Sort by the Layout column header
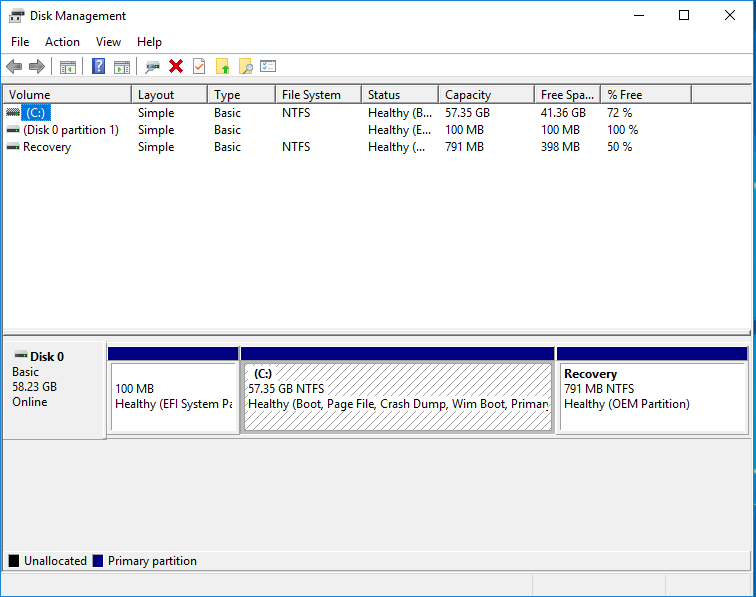The width and height of the screenshot is (756, 597). [x=170, y=95]
